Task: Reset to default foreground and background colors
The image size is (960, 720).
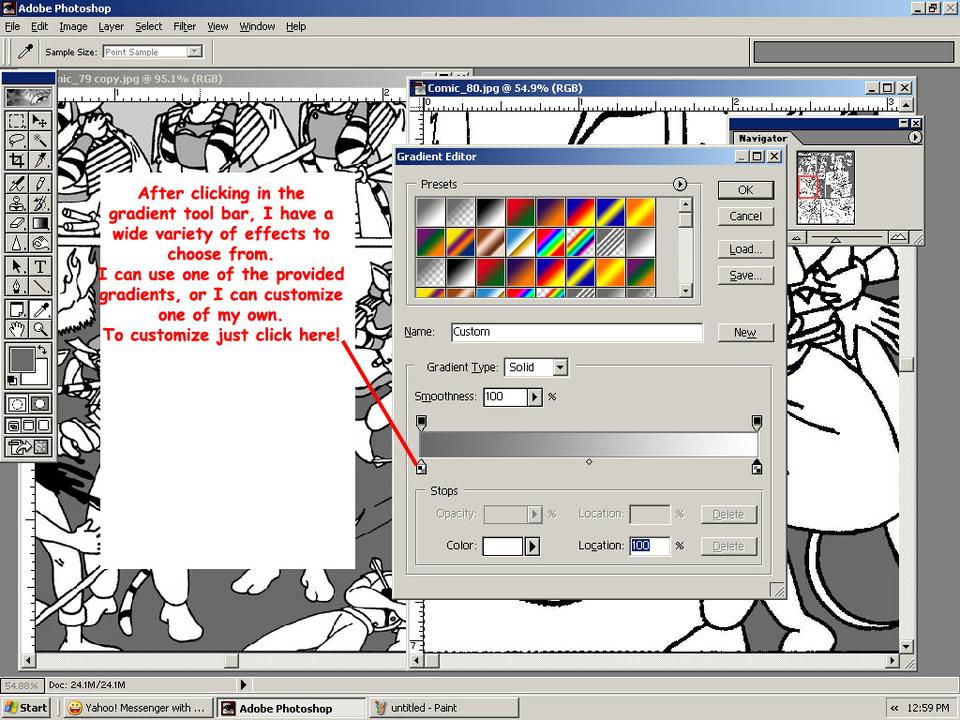Action: (12, 381)
